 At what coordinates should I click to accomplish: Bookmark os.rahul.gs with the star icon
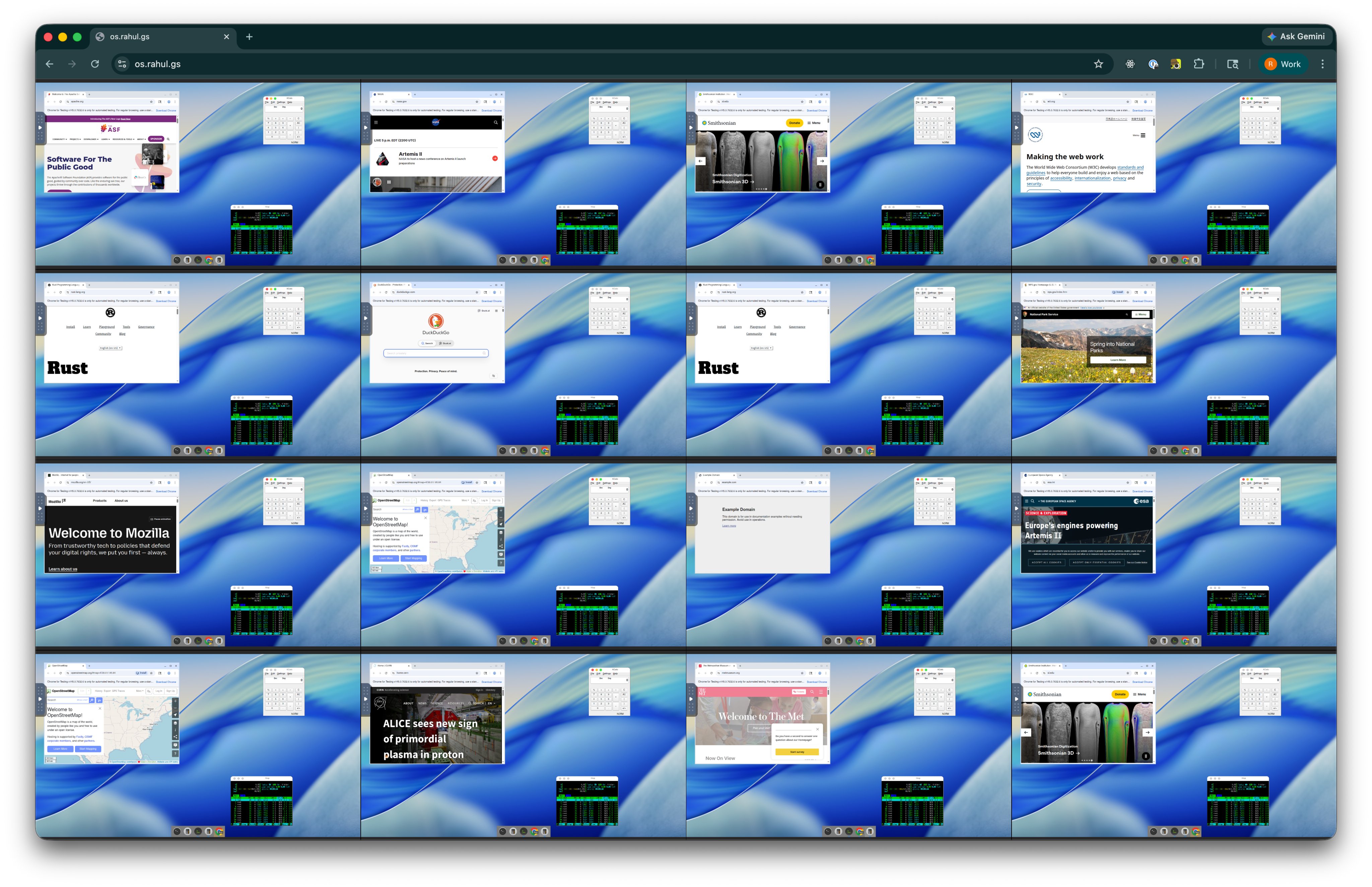point(1098,64)
